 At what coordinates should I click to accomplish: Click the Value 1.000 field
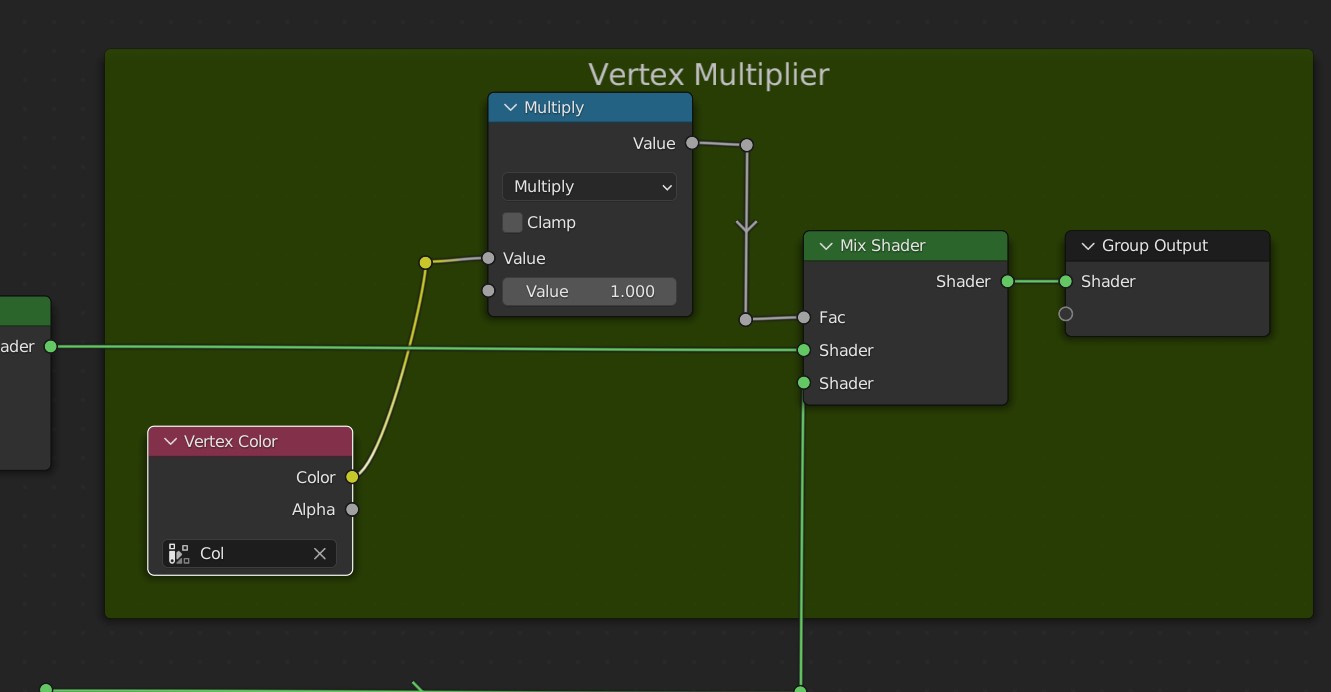point(589,291)
